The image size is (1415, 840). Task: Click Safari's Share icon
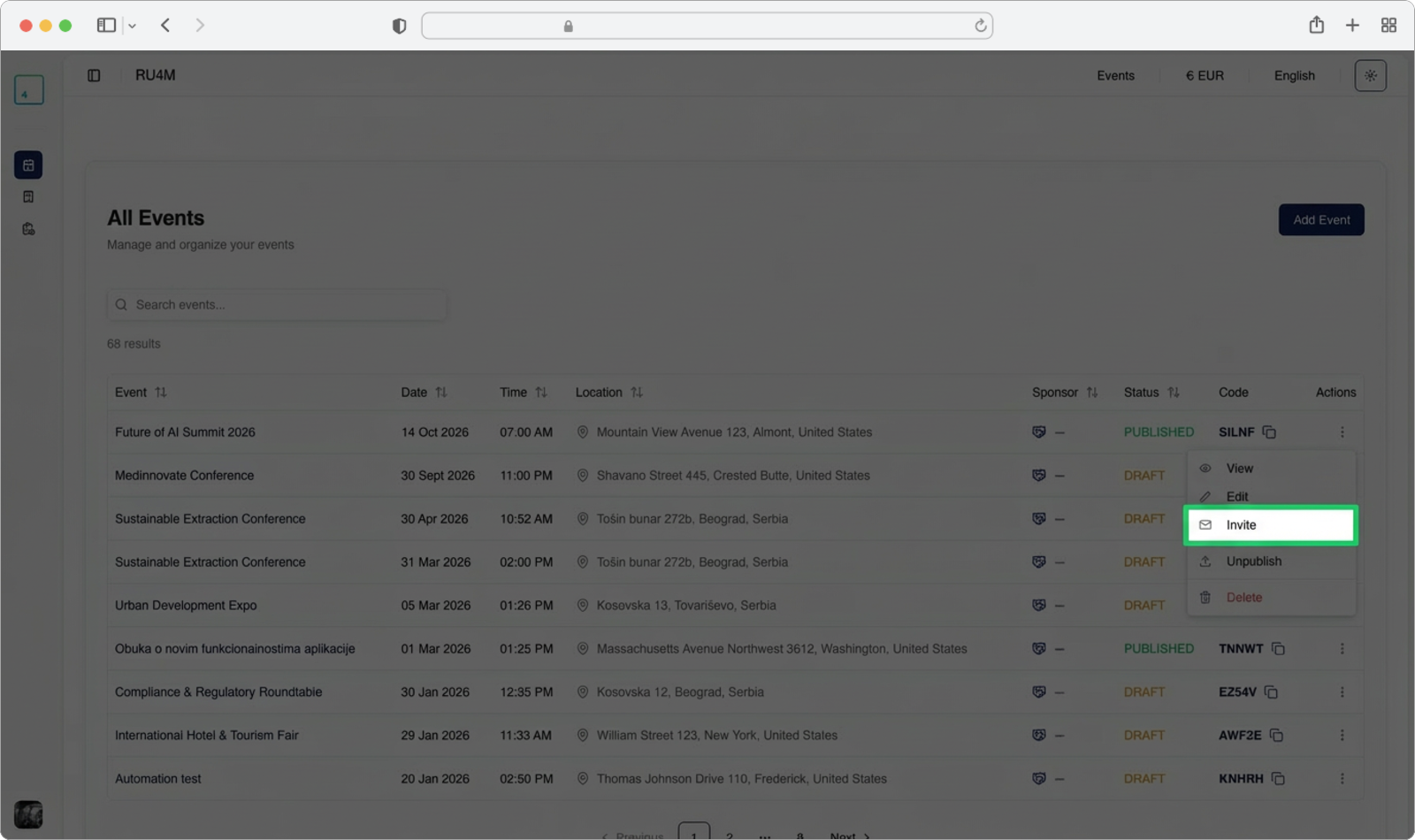click(1316, 26)
